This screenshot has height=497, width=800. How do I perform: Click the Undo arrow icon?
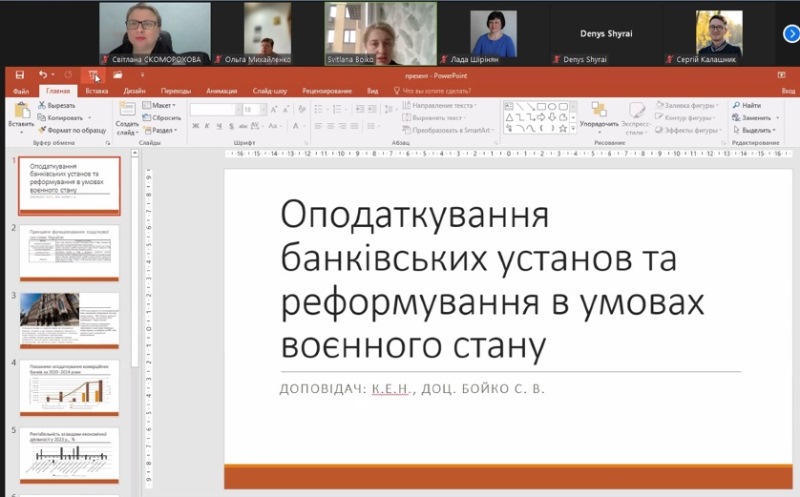point(43,75)
